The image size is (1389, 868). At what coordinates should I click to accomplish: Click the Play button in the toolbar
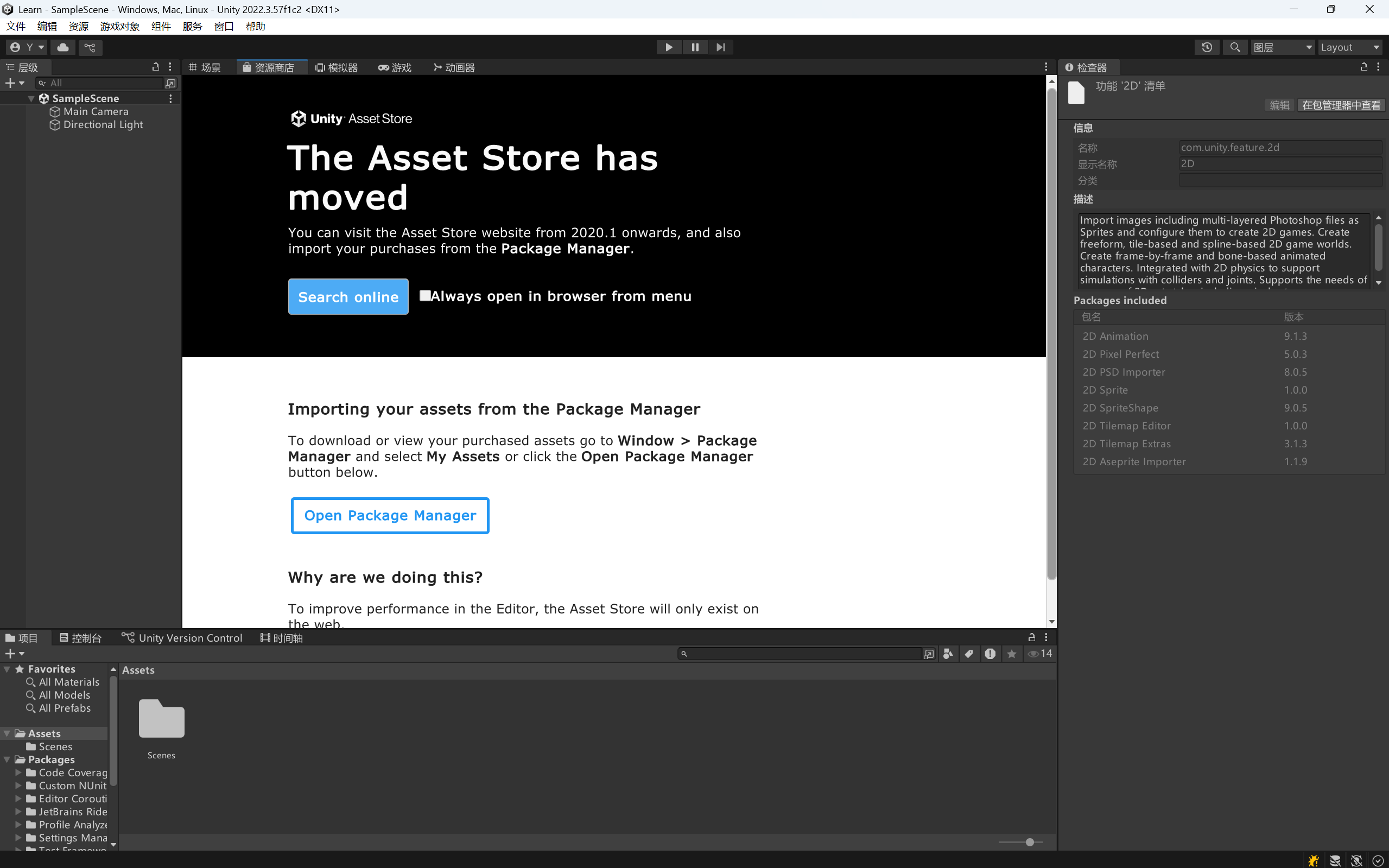click(669, 47)
